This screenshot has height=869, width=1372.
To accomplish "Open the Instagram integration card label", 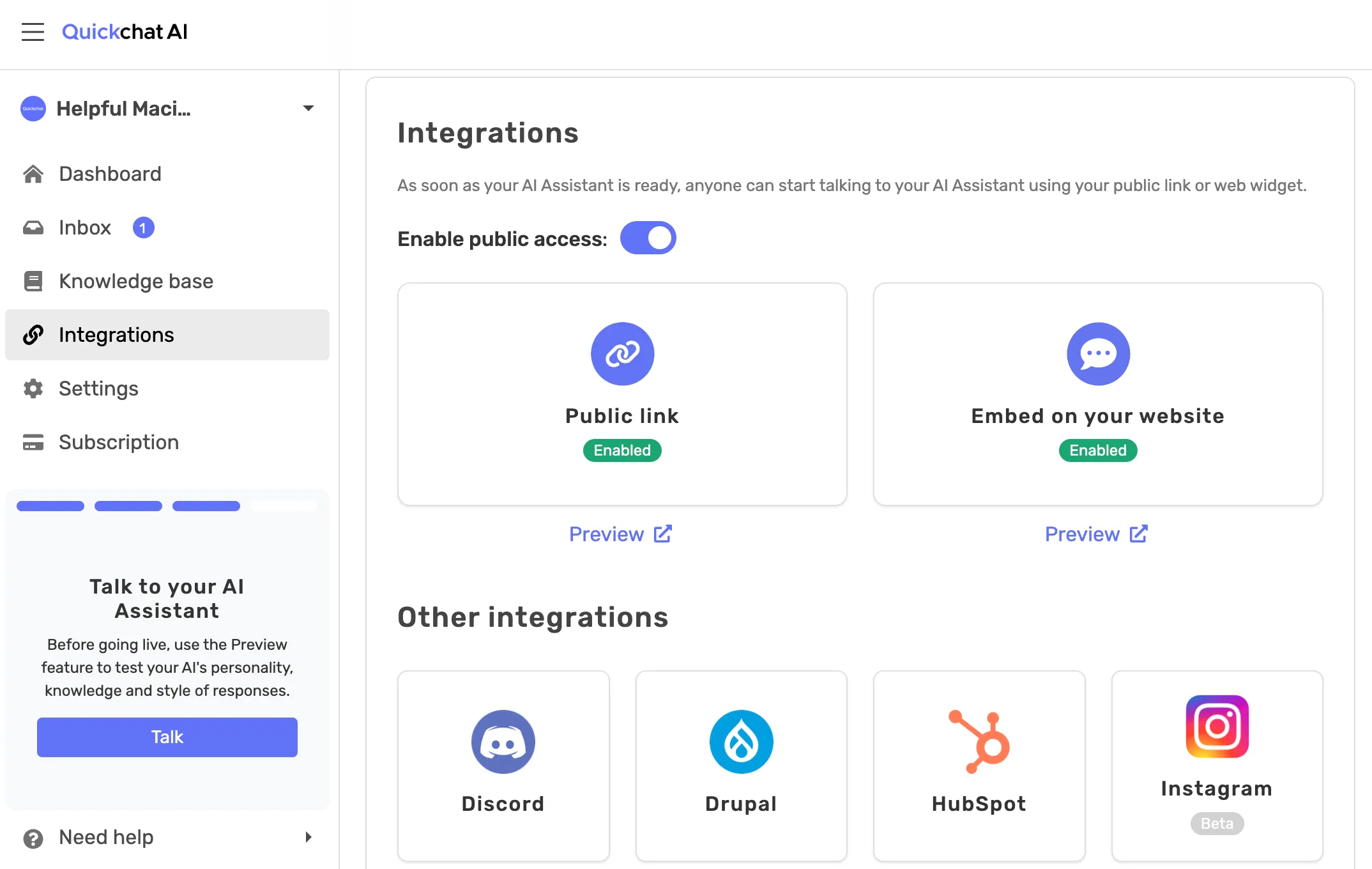I will [1217, 788].
